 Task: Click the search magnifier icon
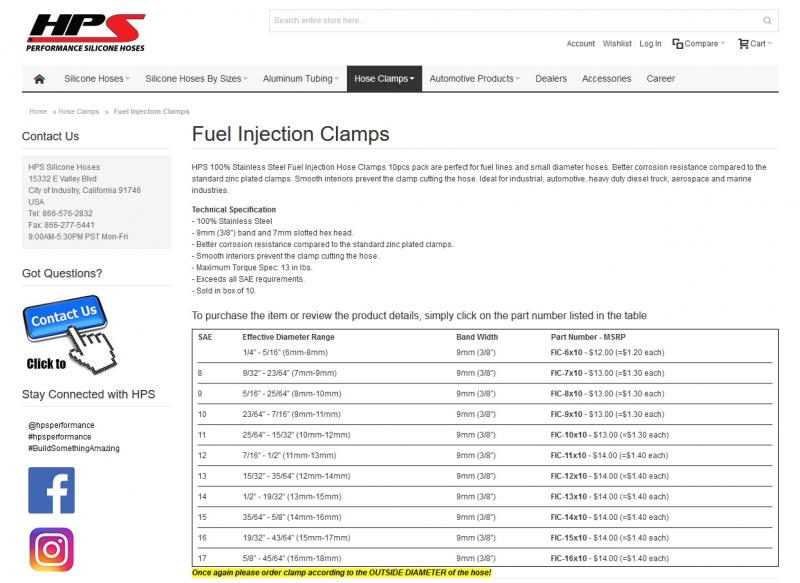coord(767,20)
